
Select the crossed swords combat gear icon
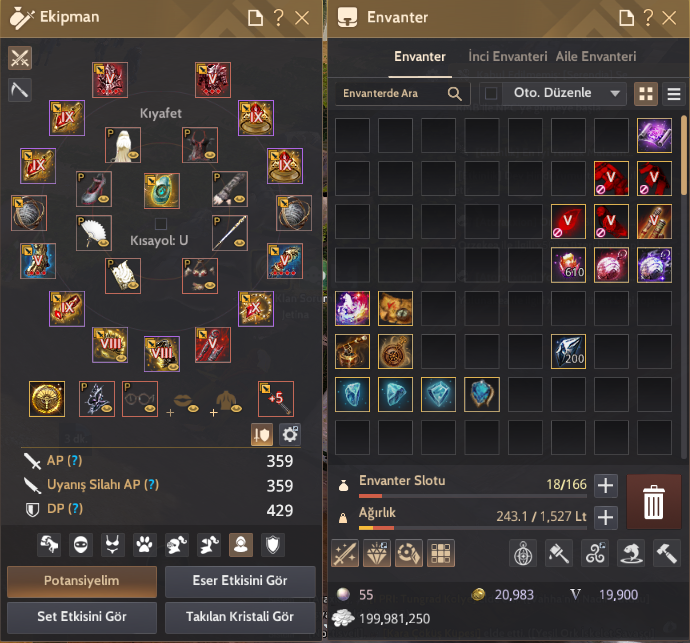click(20, 58)
